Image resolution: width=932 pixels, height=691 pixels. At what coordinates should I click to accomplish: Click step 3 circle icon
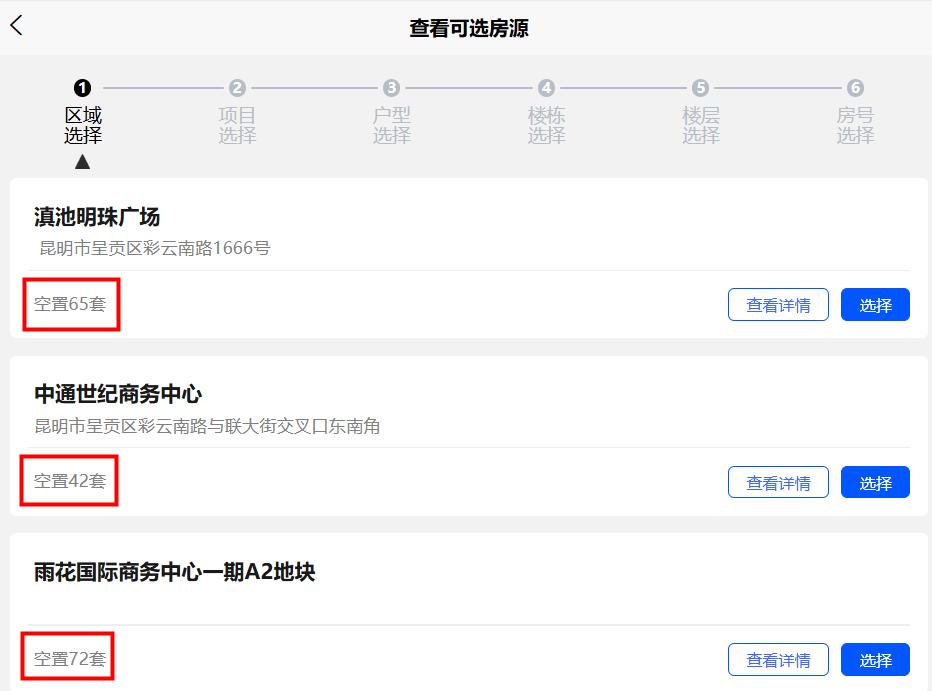[x=392, y=88]
